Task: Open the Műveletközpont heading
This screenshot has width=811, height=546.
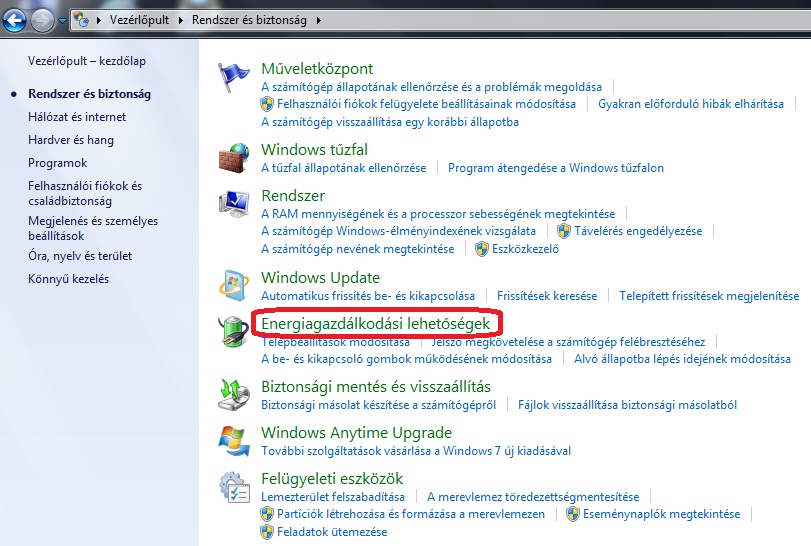Action: click(317, 69)
